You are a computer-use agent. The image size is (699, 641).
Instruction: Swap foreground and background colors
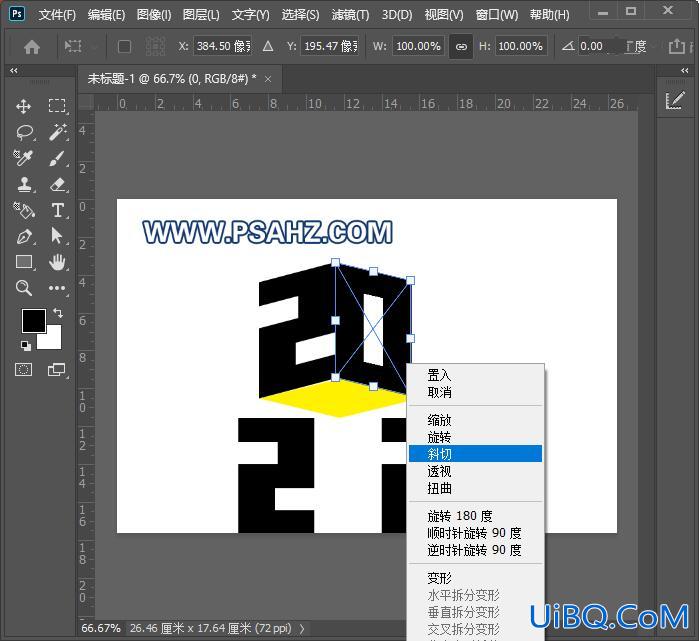[58, 312]
